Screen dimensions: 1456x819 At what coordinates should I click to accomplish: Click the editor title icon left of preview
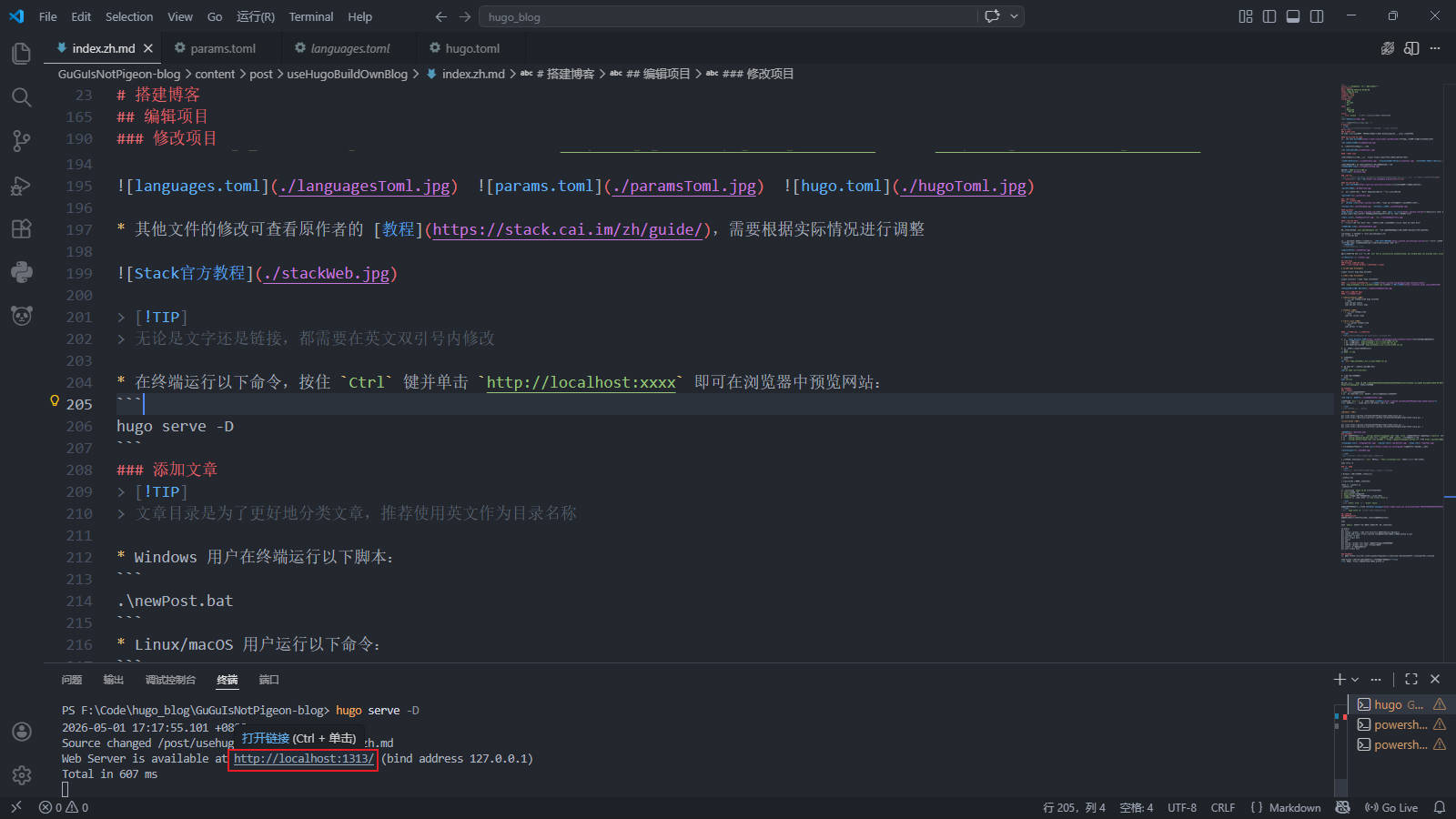1387,48
